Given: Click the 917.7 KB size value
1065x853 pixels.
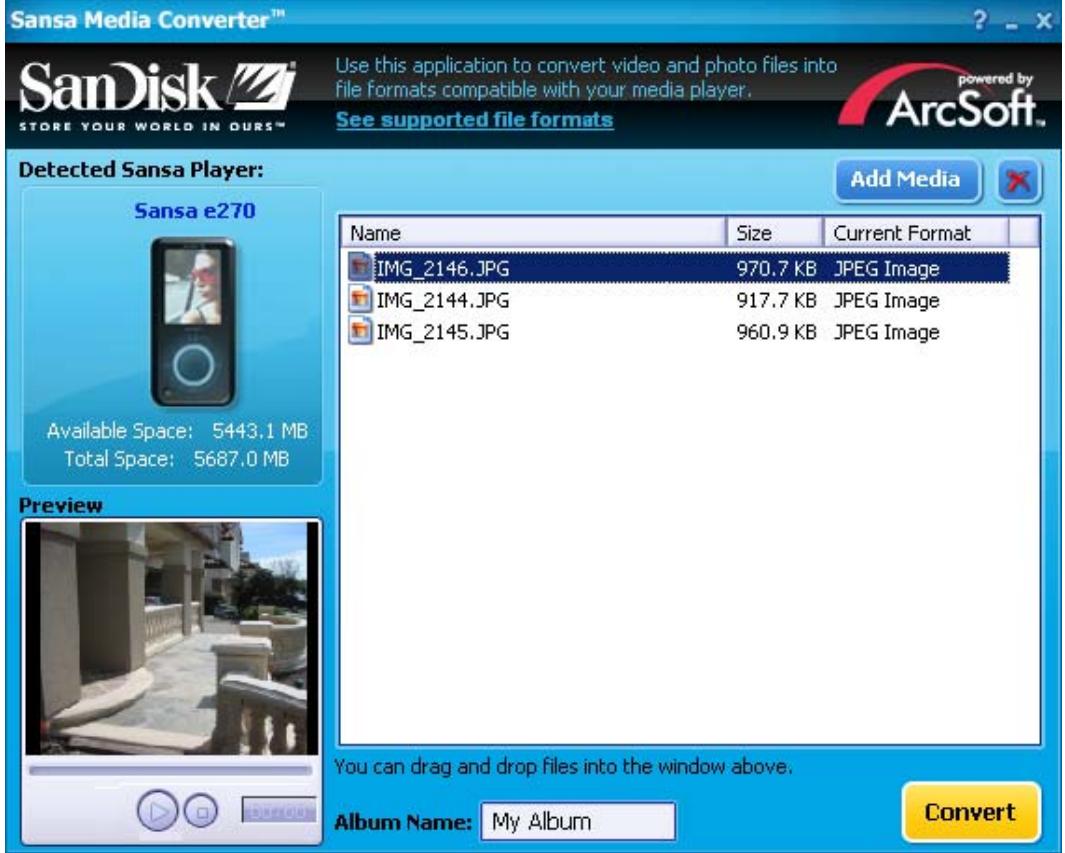Looking at the screenshot, I should tap(776, 300).
